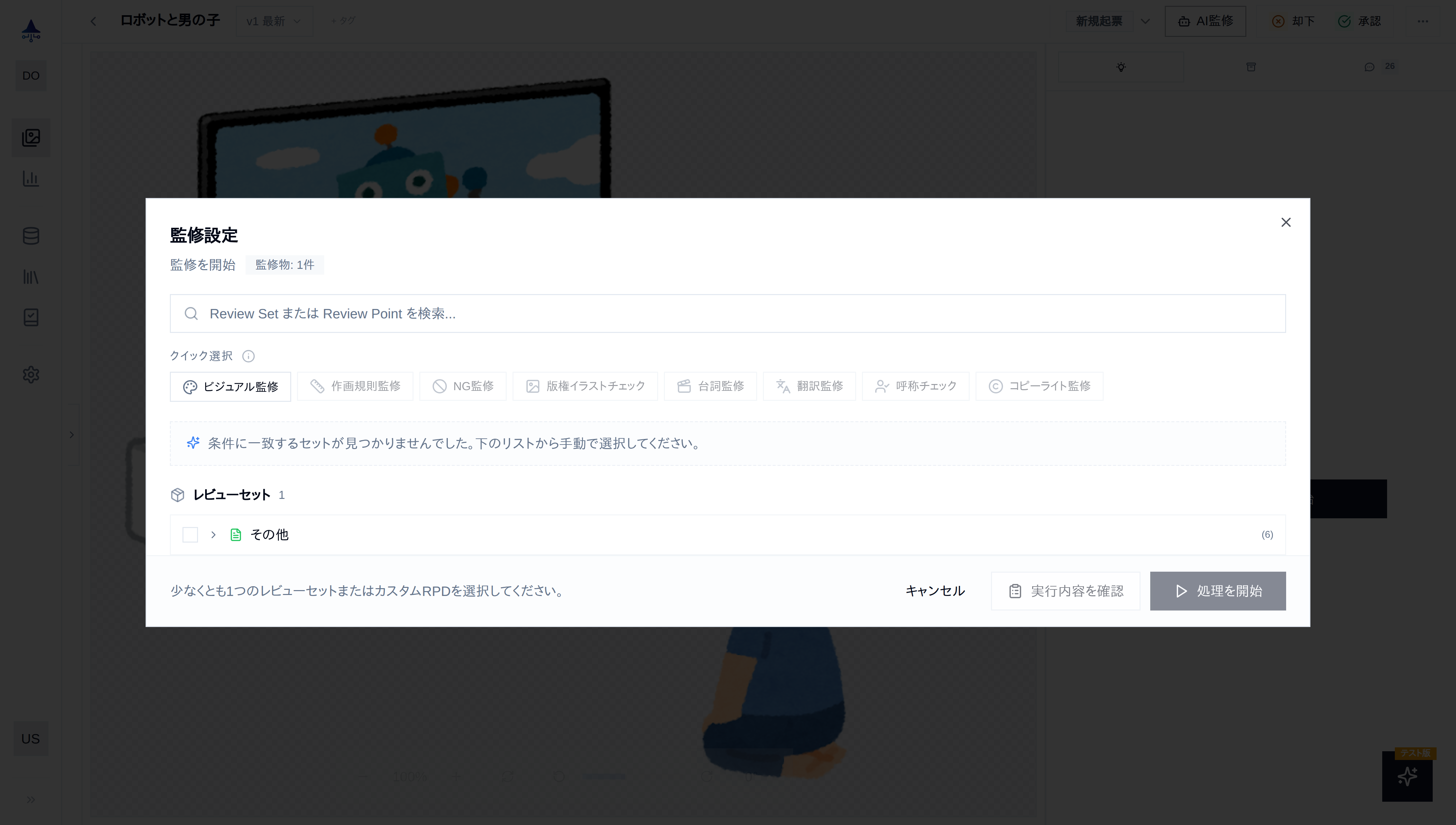Choose the 呼称チェック quick option

click(916, 386)
